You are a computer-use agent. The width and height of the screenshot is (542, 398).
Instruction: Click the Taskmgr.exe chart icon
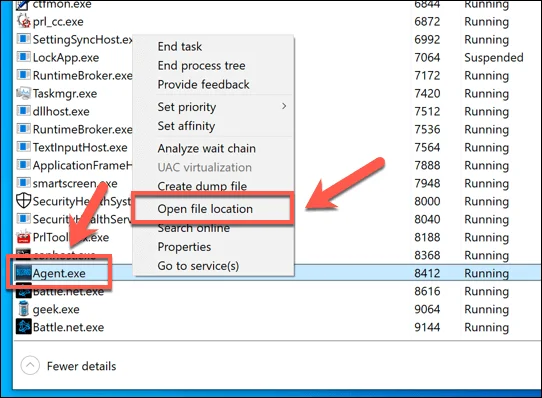click(x=24, y=93)
